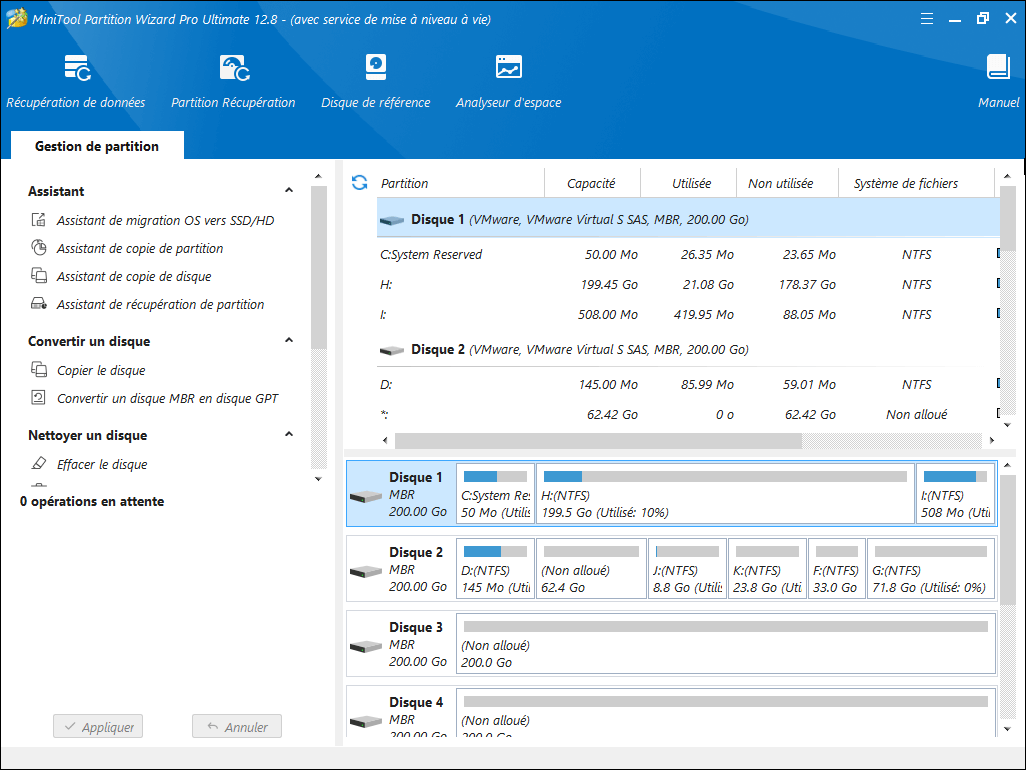Screen dimensions: 1026x770
Task: Collapse the Nettoyer un disque section
Action: [x=289, y=435]
